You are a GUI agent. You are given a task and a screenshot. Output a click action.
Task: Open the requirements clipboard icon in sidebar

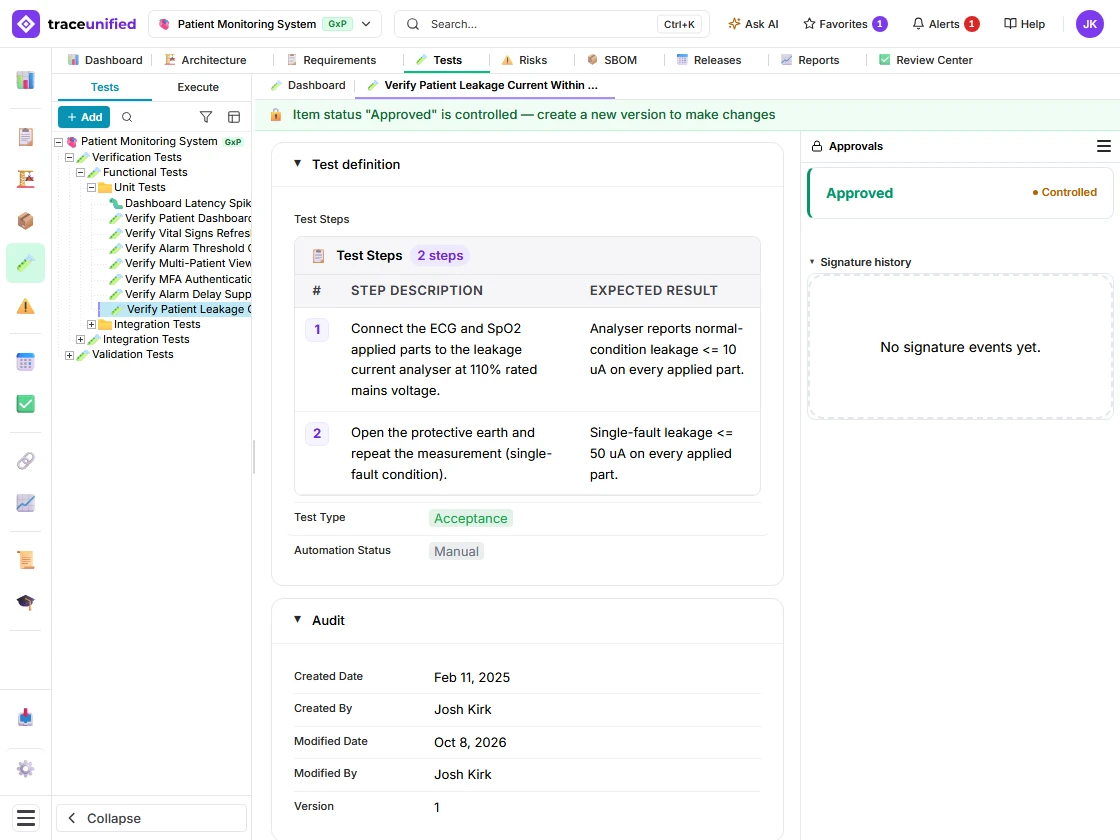click(x=26, y=136)
